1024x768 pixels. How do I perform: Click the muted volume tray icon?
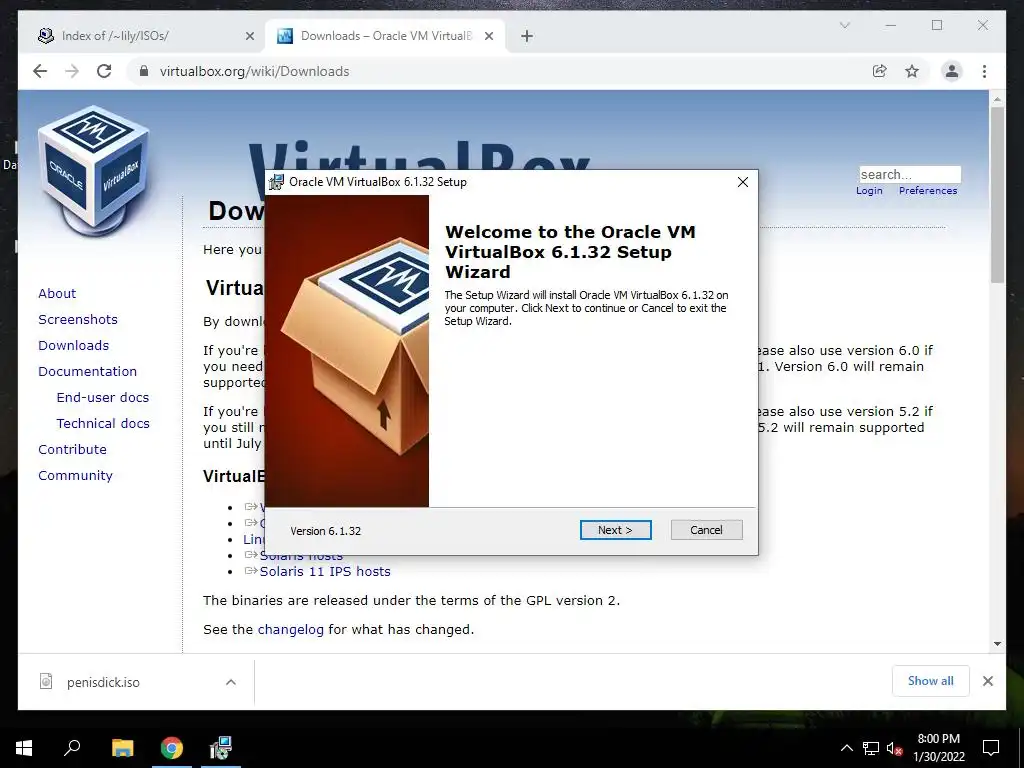(894, 748)
